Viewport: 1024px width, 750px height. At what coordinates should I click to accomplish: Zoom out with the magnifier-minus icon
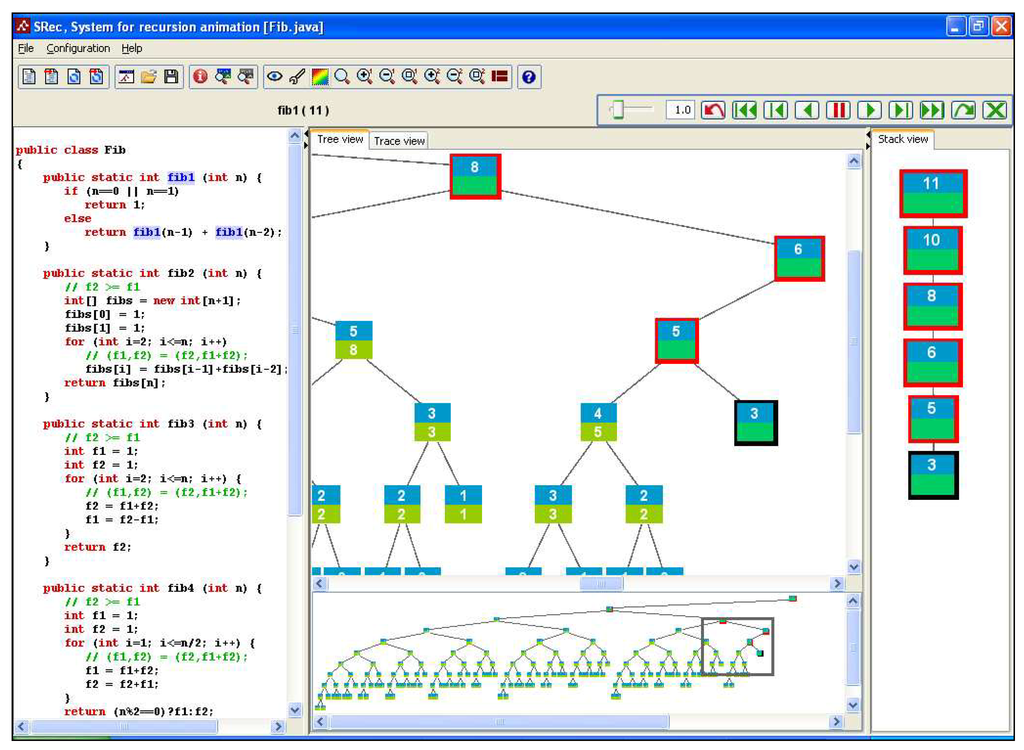click(386, 76)
